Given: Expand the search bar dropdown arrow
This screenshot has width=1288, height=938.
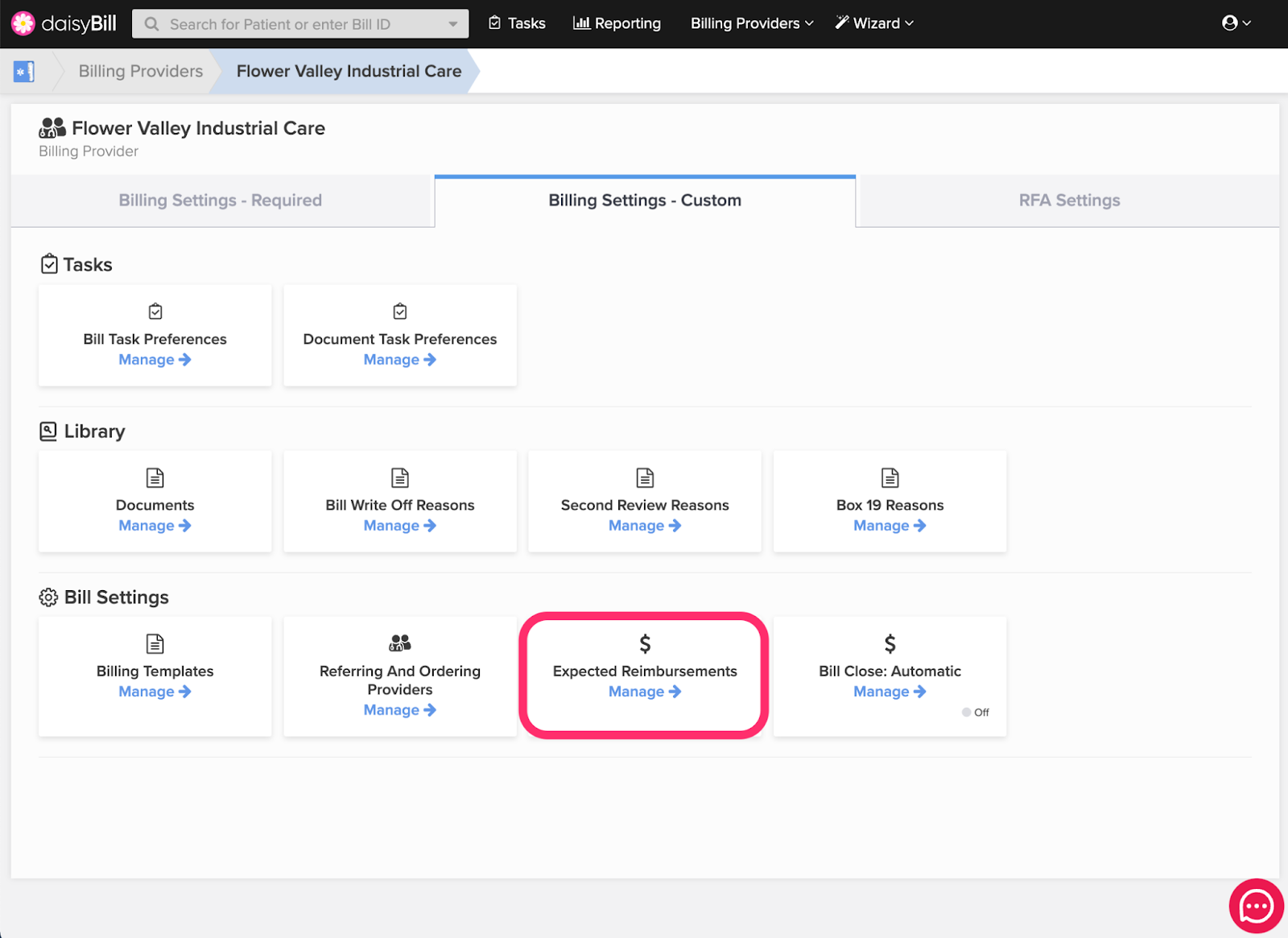Looking at the screenshot, I should [453, 24].
